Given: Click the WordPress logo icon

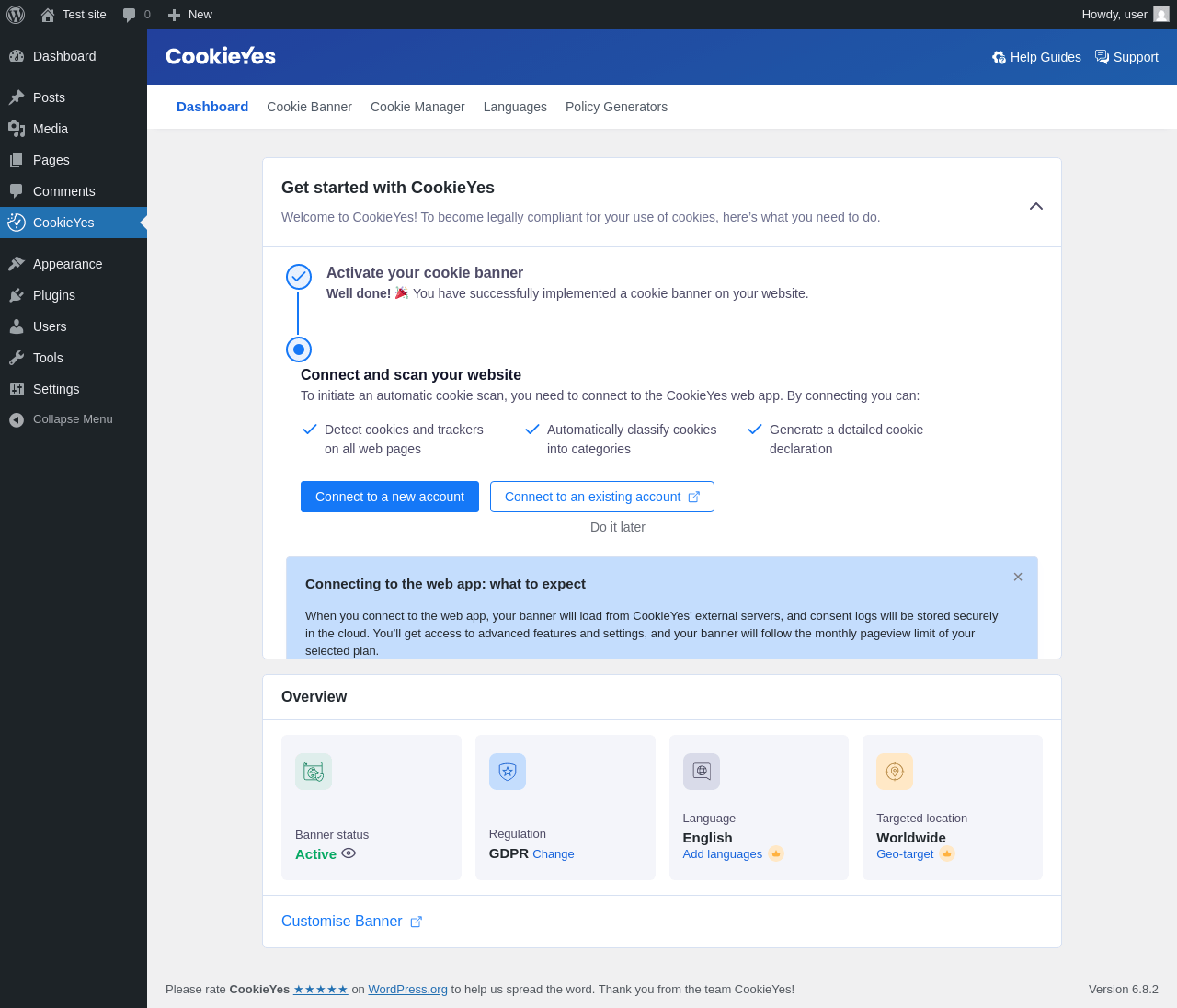Looking at the screenshot, I should (x=16, y=15).
